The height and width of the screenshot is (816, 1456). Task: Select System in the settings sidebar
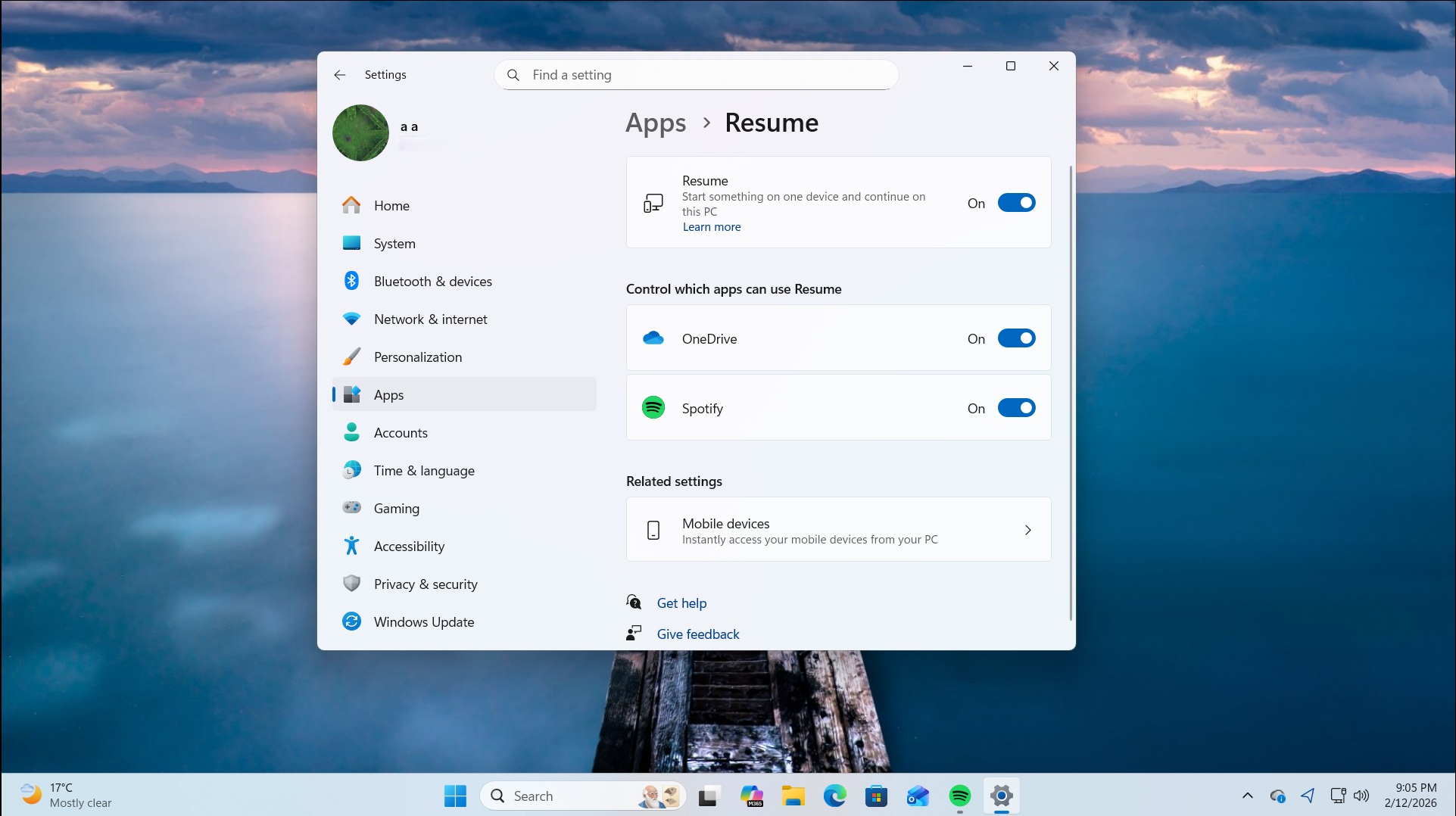394,243
